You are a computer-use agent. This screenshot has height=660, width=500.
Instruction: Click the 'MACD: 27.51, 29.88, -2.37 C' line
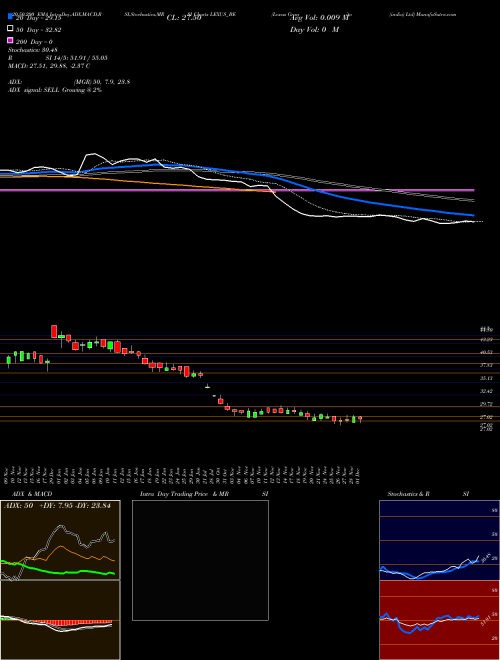tap(49, 66)
